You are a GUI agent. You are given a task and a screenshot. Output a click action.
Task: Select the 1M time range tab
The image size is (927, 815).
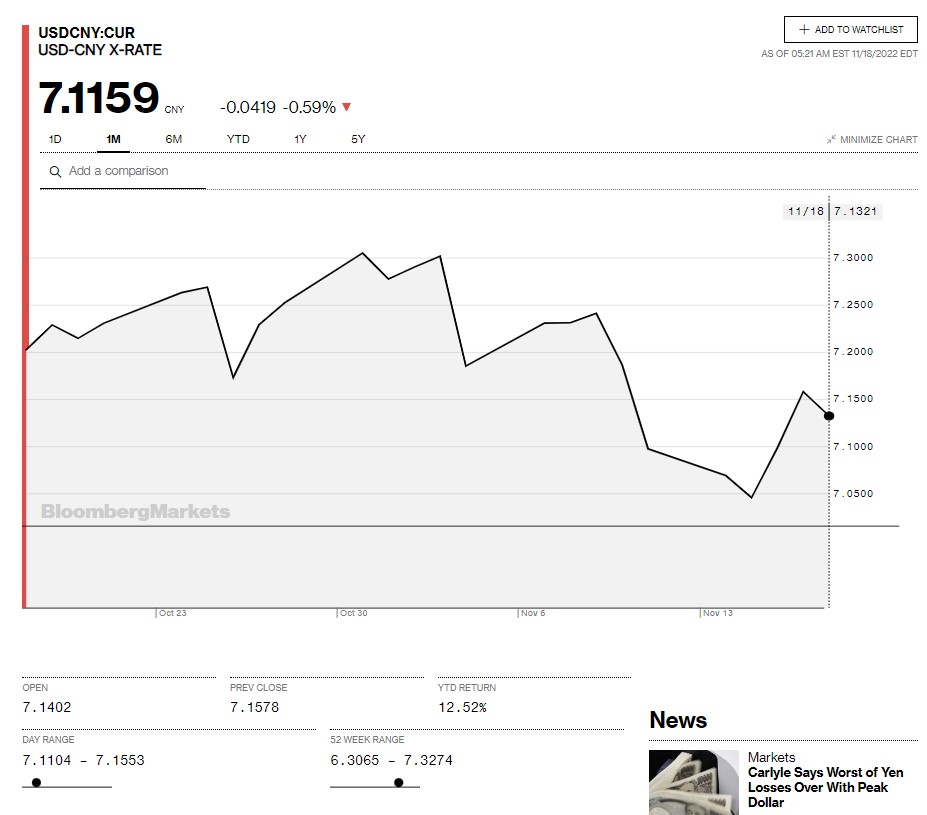[x=113, y=139]
